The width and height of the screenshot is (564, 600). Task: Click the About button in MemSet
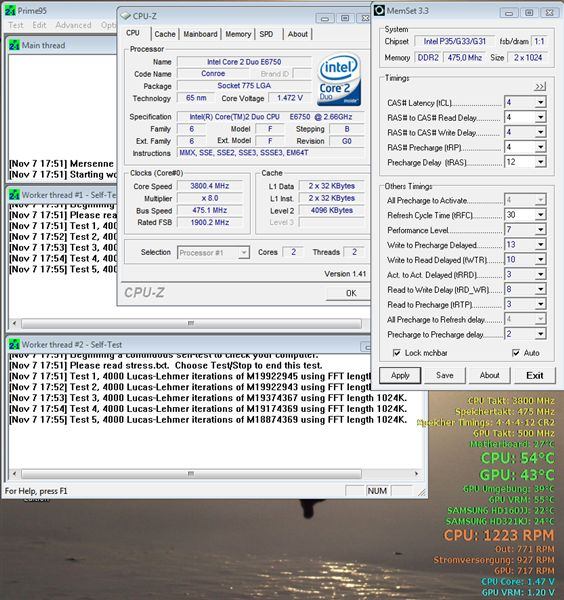click(x=489, y=375)
